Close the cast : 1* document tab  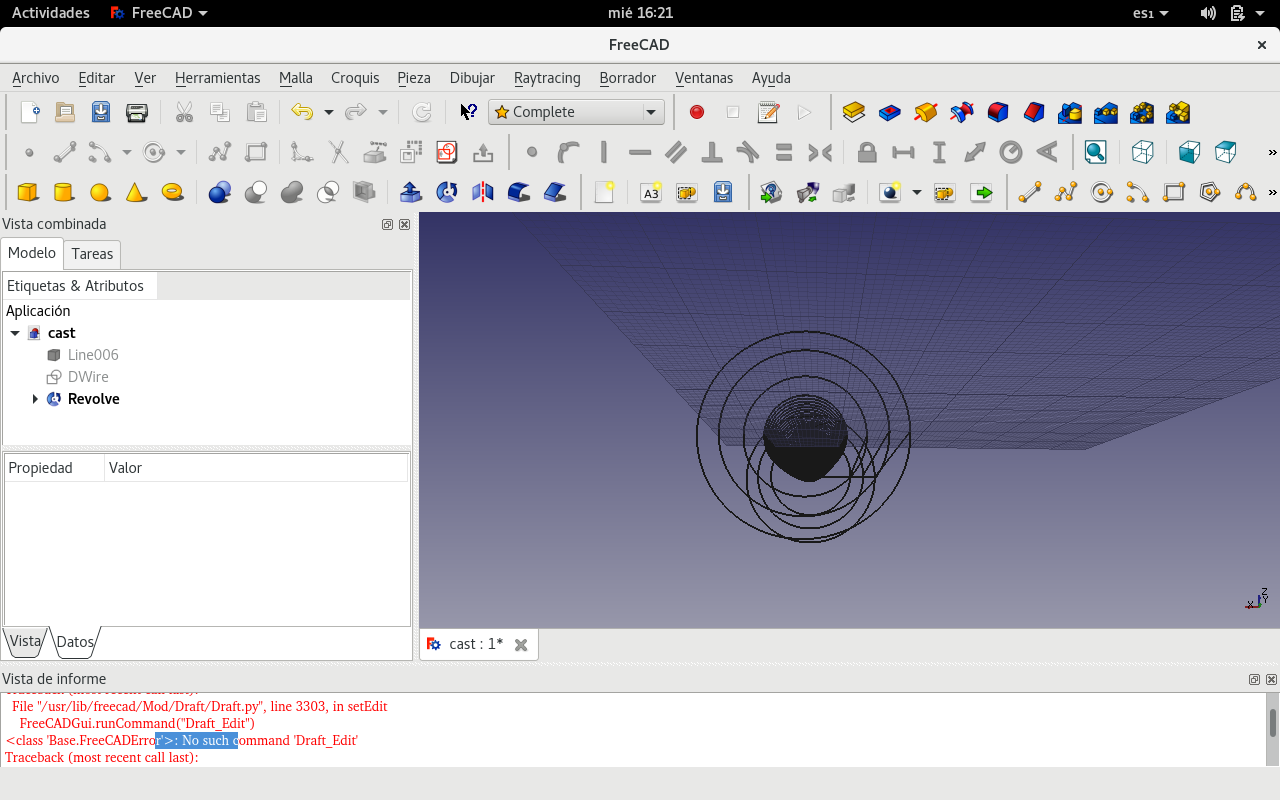point(521,645)
